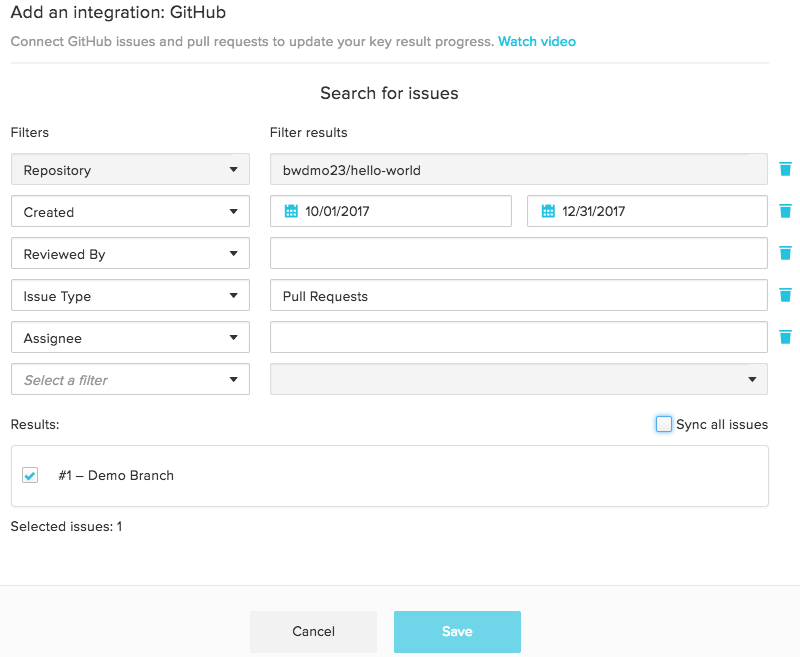Open end date calendar icon for 12/31/2017
Screen dimensions: 800x657
(548, 211)
